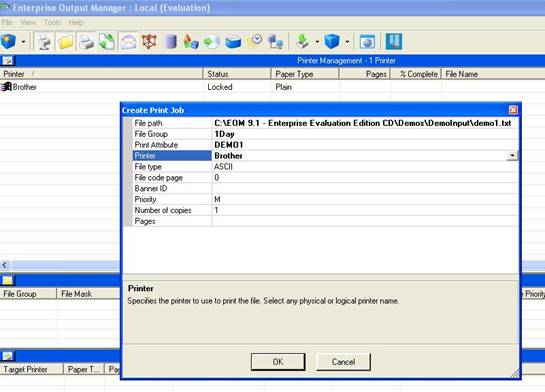Screen dimensions: 545x392
Task: Click OK to create the print job
Action: 278,362
